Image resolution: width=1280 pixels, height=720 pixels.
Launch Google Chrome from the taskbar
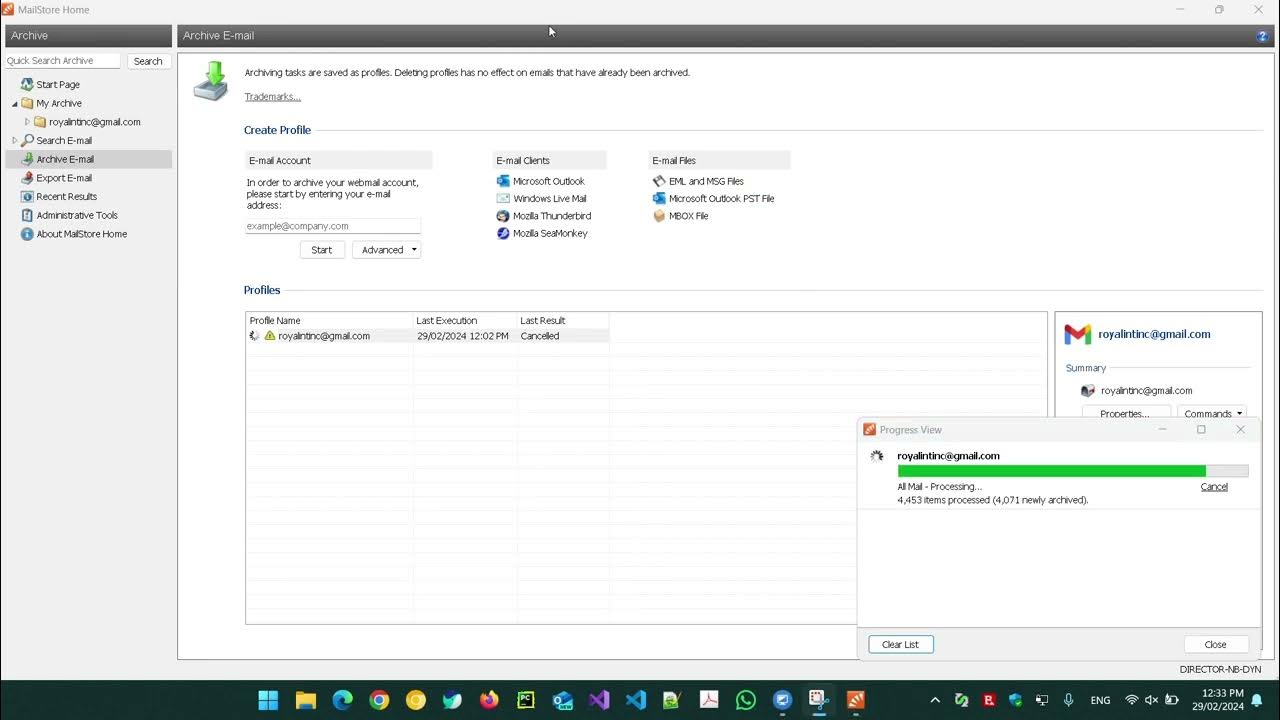[x=379, y=700]
